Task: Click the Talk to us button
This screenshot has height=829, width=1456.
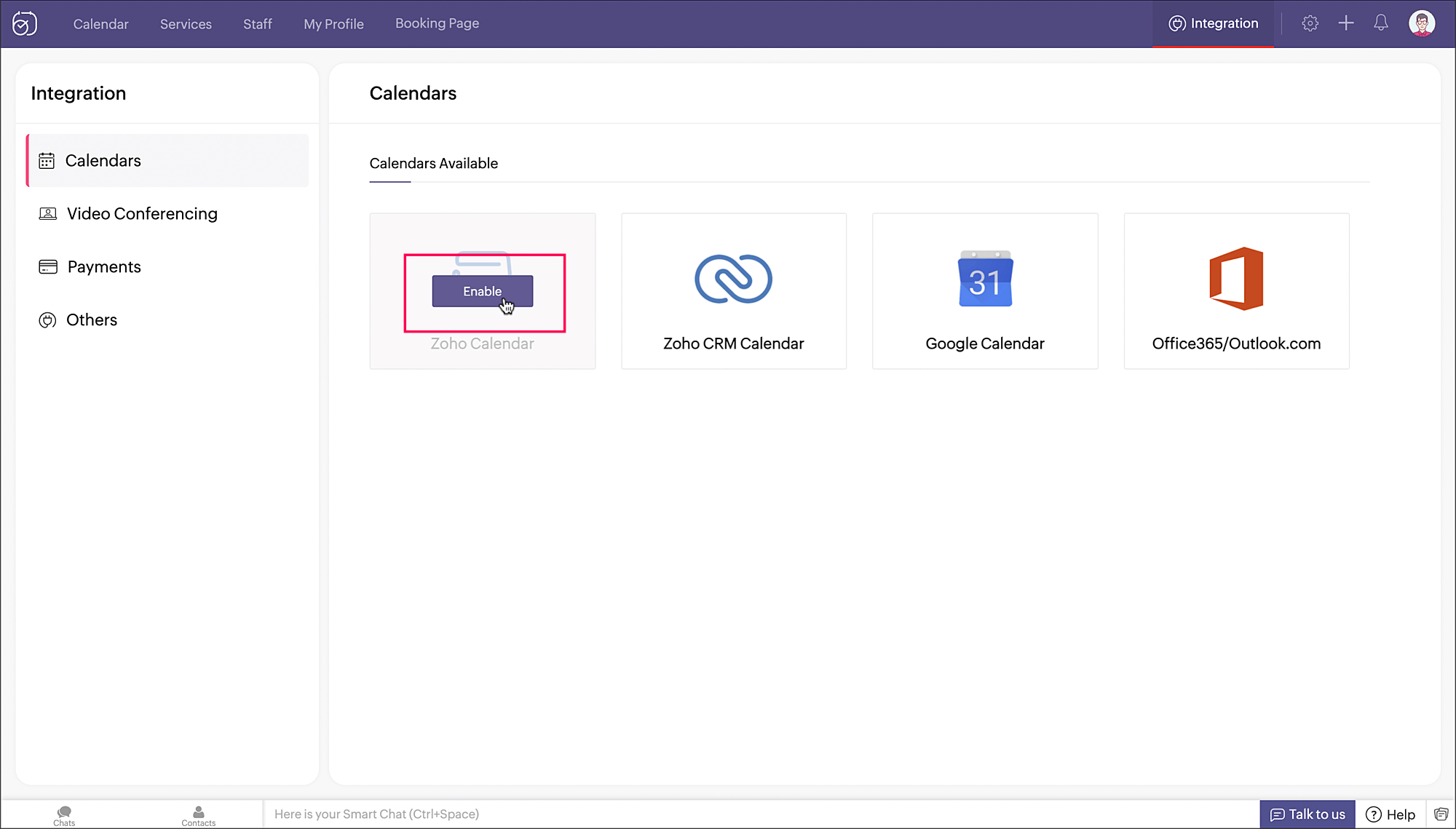Action: click(x=1307, y=814)
